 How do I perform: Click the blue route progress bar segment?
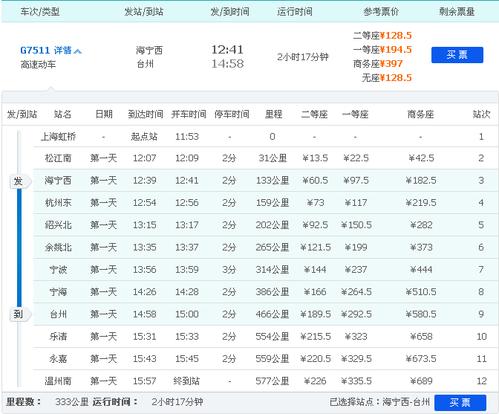point(19,248)
